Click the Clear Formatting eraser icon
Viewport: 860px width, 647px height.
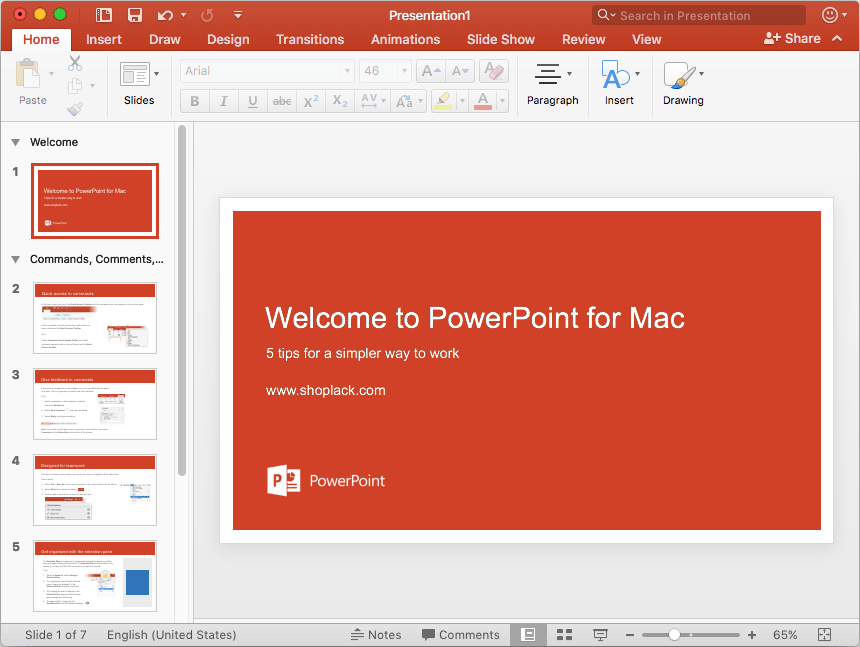(494, 71)
